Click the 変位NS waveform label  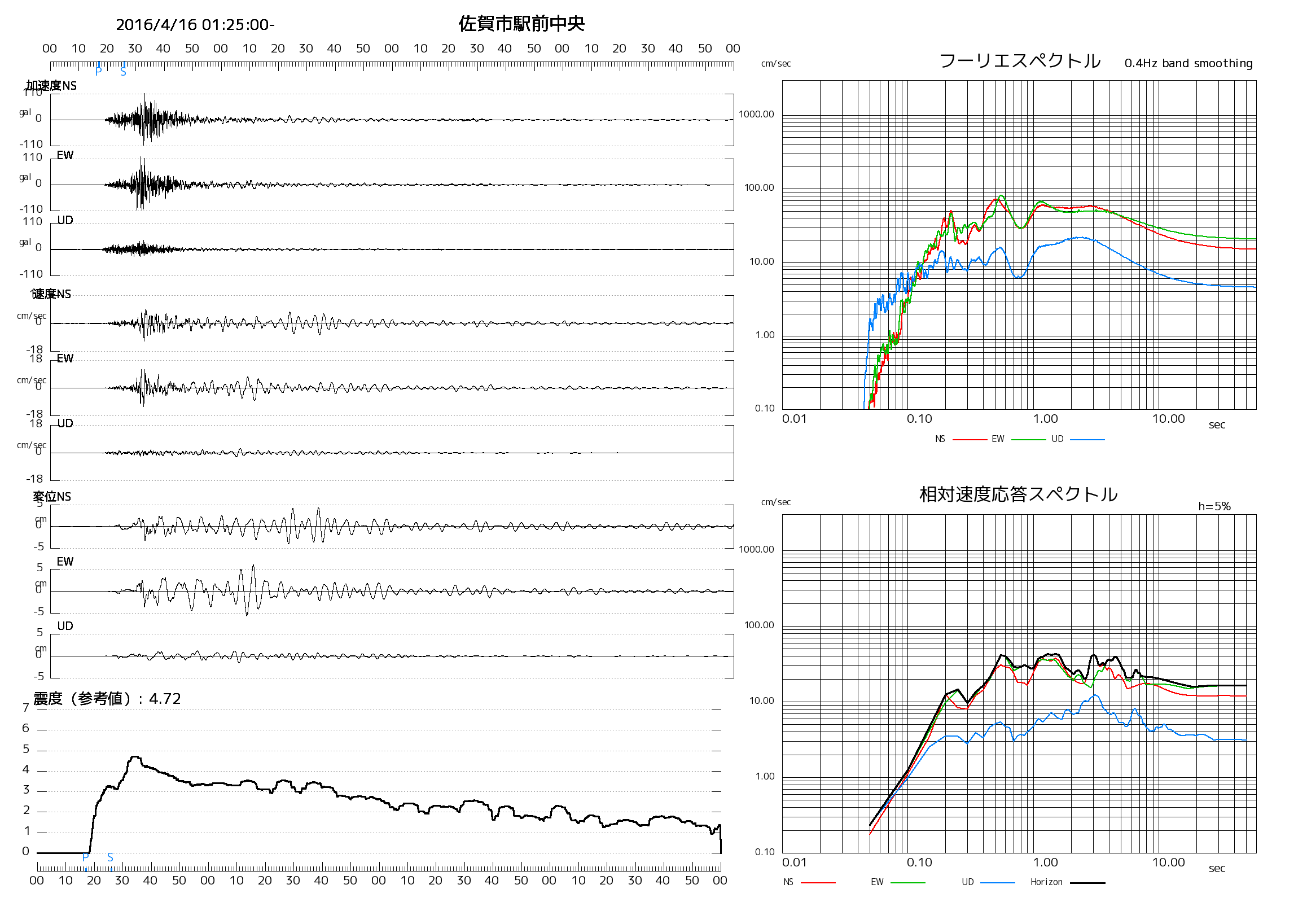(x=52, y=497)
